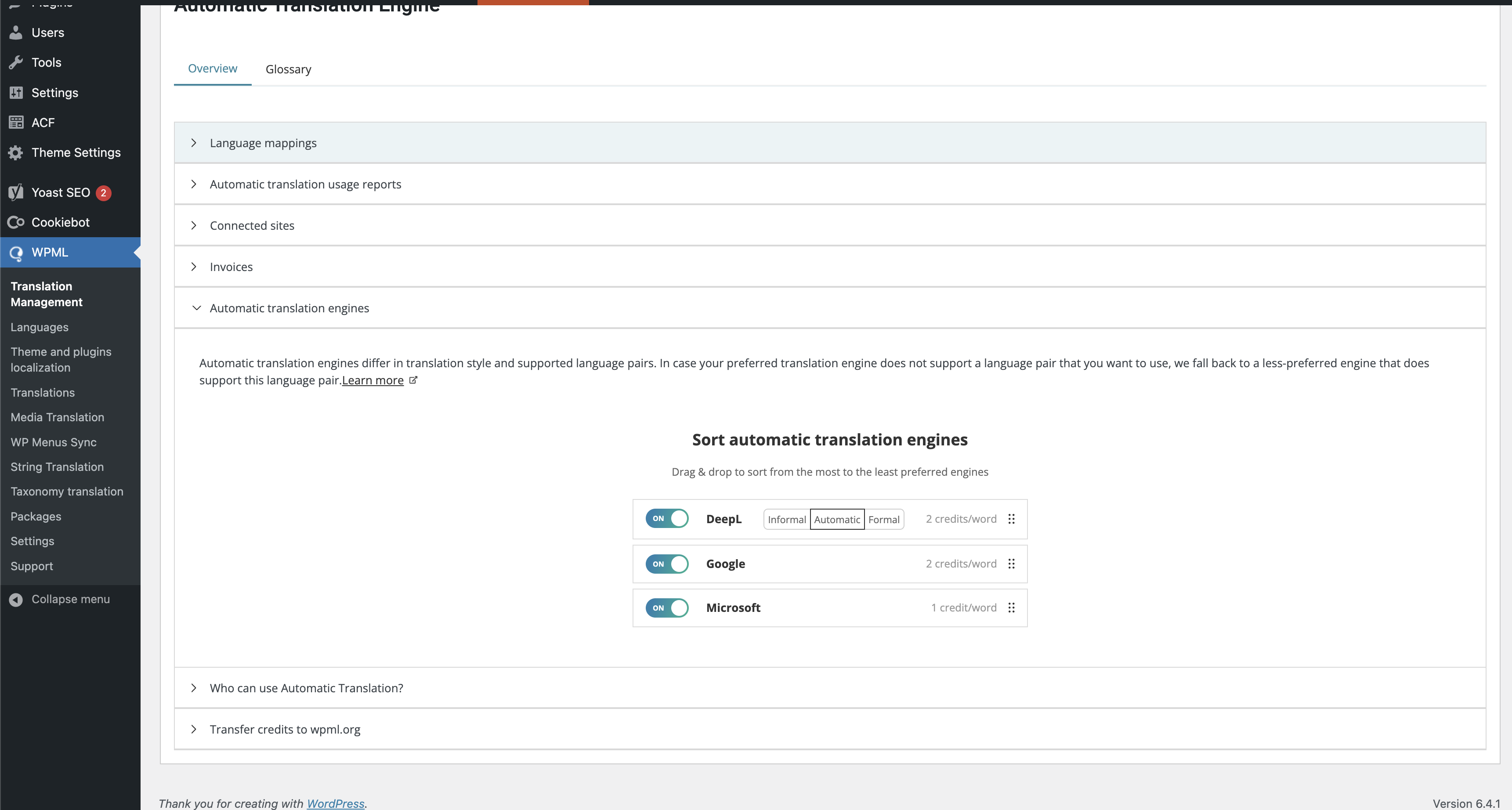Screen dimensions: 1512x810
Task: Click the Settings sliders icon
Action: tap(16, 93)
